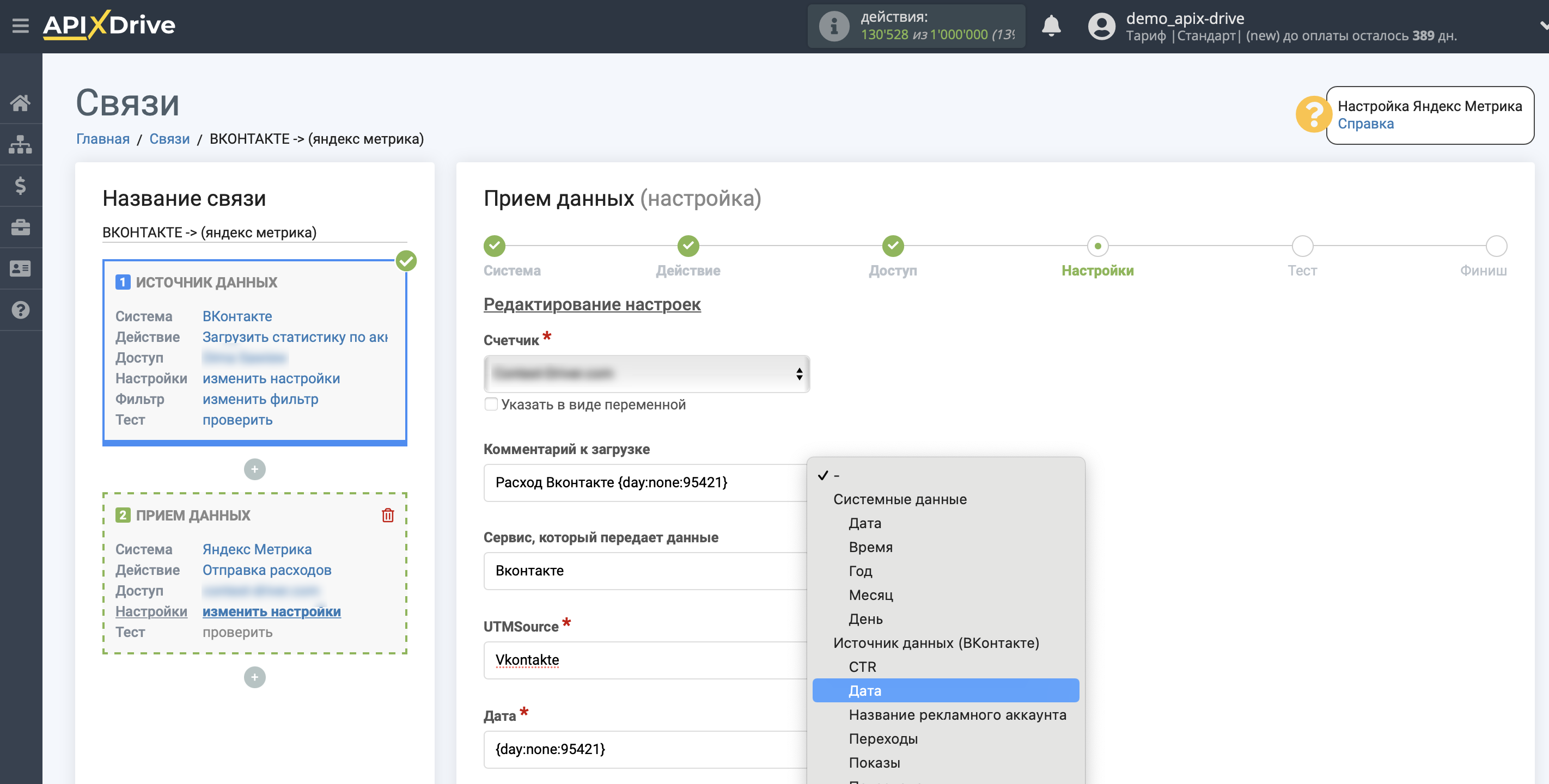This screenshot has height=784, width=1549.
Task: Click the Дата input field with day variable
Action: [645, 749]
